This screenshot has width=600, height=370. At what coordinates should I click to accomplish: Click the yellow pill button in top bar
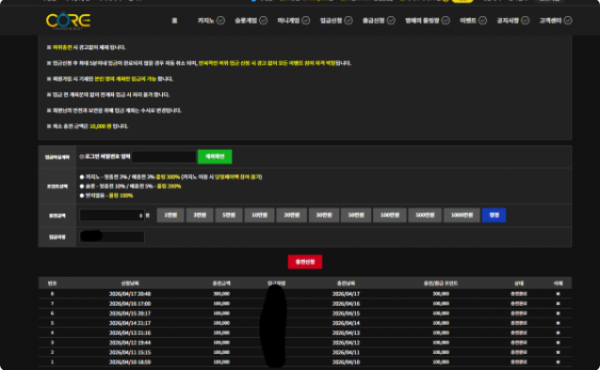pyautogui.click(x=462, y=1)
